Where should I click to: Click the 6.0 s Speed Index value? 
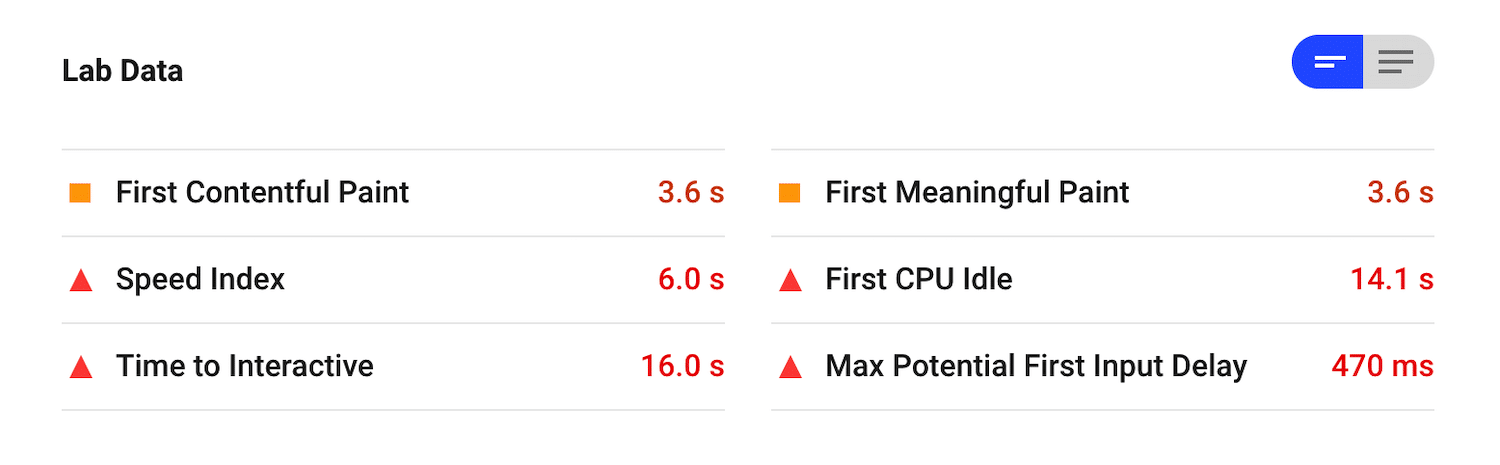click(690, 279)
